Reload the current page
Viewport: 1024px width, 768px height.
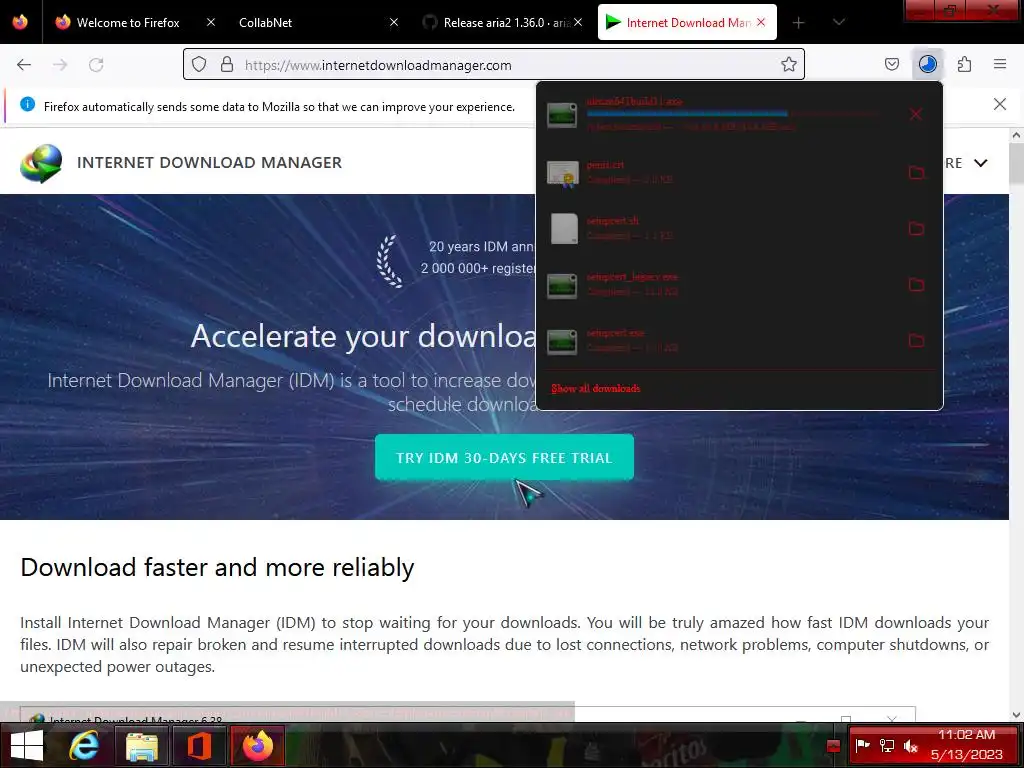[96, 65]
